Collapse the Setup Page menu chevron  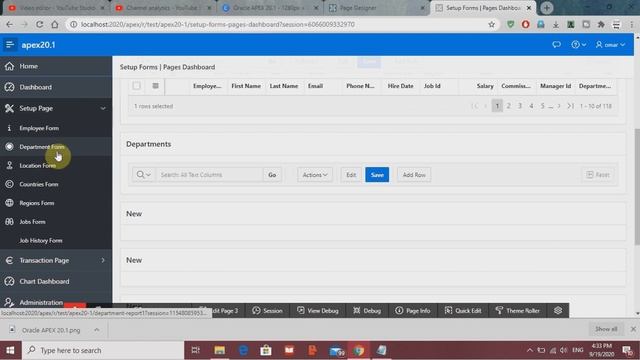103,108
